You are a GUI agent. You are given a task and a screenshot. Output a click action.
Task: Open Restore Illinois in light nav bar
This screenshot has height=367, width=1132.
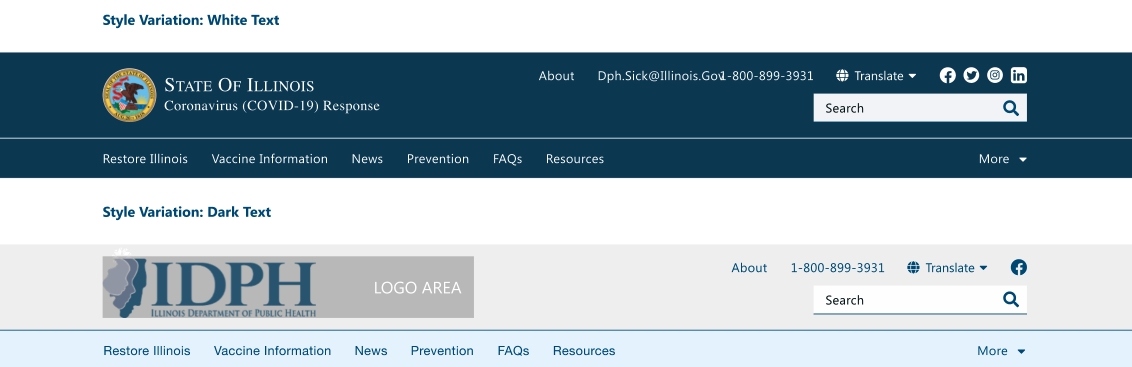pos(147,351)
